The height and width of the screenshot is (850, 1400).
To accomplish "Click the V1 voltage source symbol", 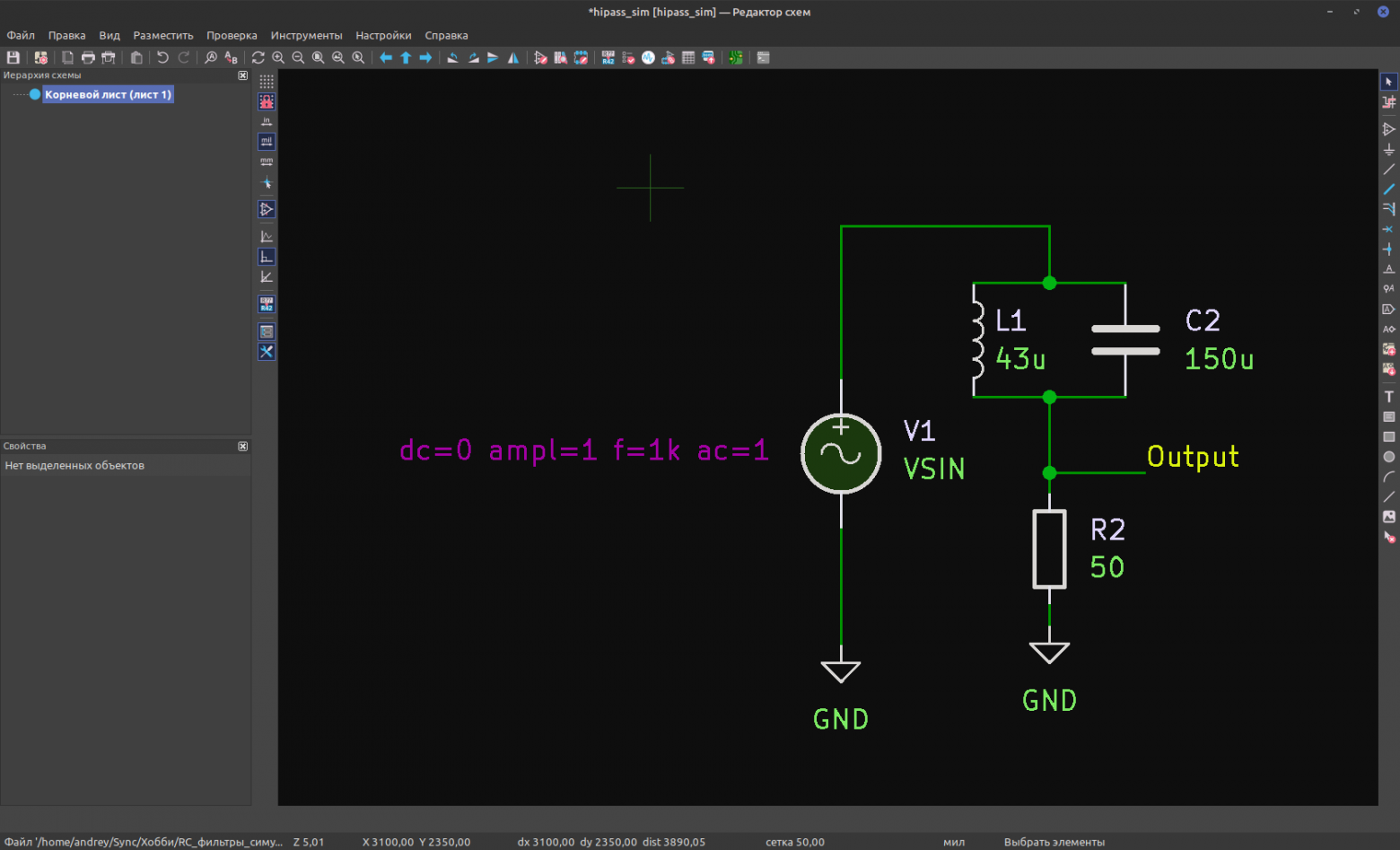I will pyautogui.click(x=841, y=453).
